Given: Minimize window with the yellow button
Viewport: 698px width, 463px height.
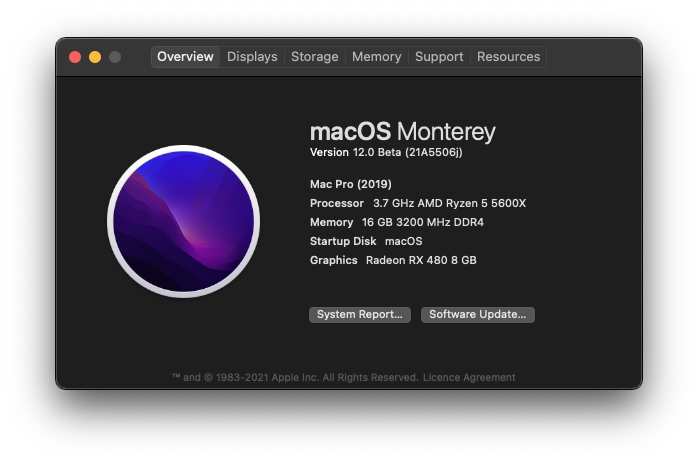Looking at the screenshot, I should [95, 57].
